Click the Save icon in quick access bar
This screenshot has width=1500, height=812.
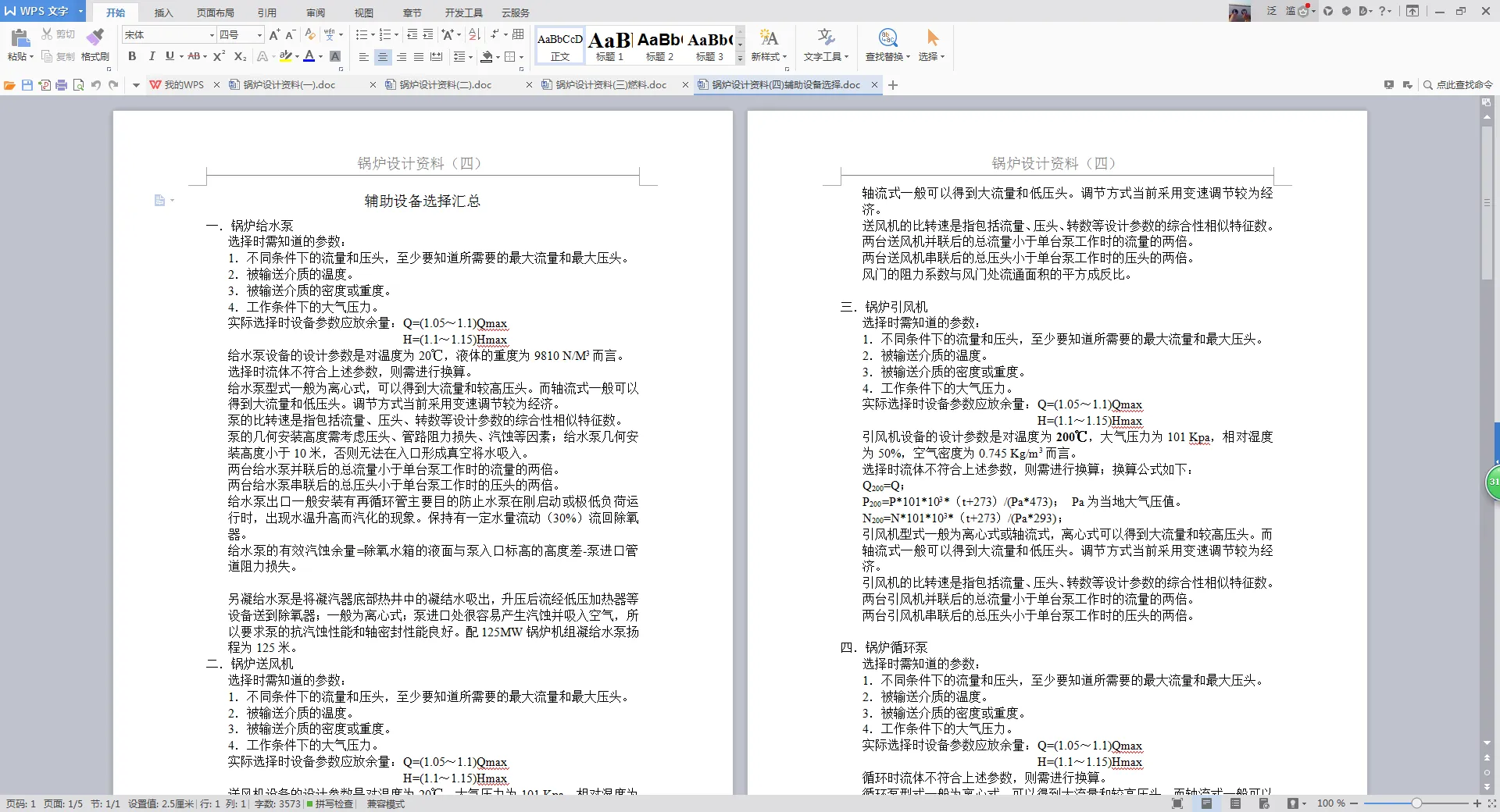click(x=27, y=85)
